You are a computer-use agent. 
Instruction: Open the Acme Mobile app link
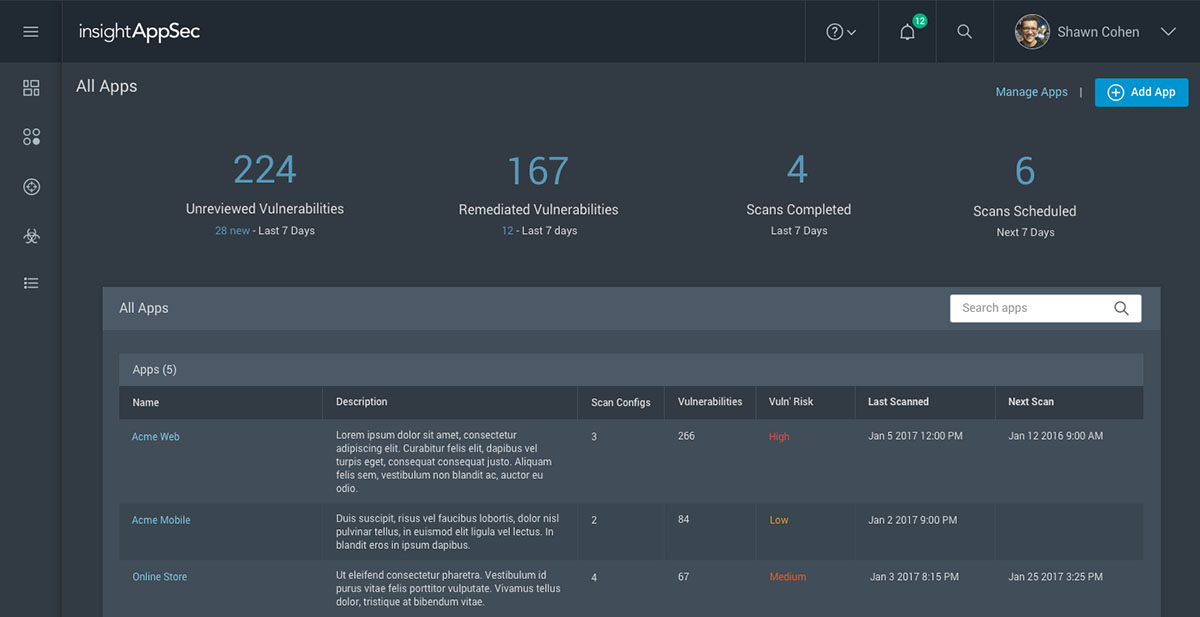pos(161,520)
